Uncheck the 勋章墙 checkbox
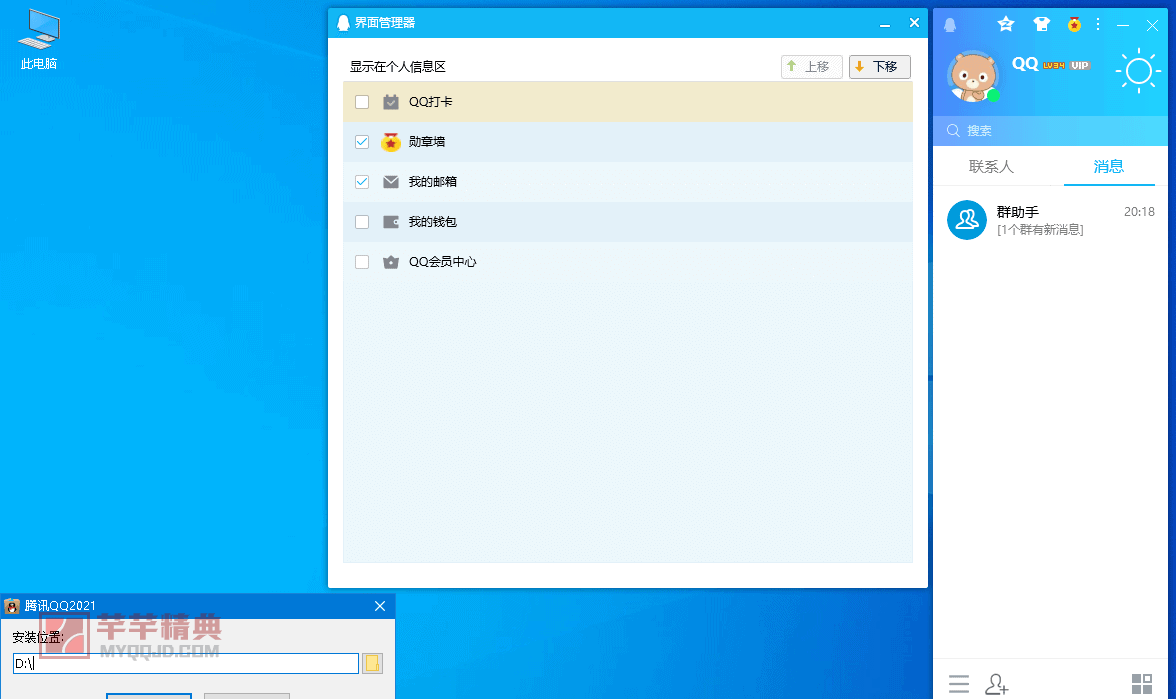 click(x=362, y=142)
